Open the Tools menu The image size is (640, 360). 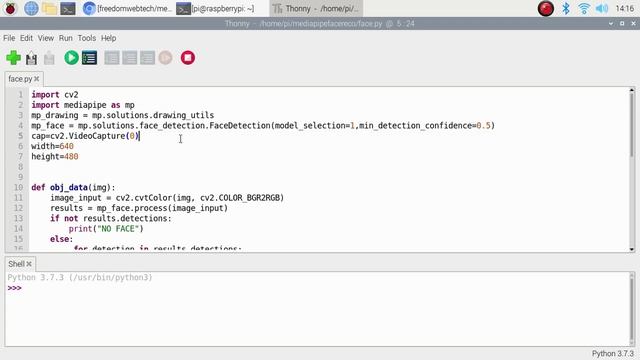(87, 38)
